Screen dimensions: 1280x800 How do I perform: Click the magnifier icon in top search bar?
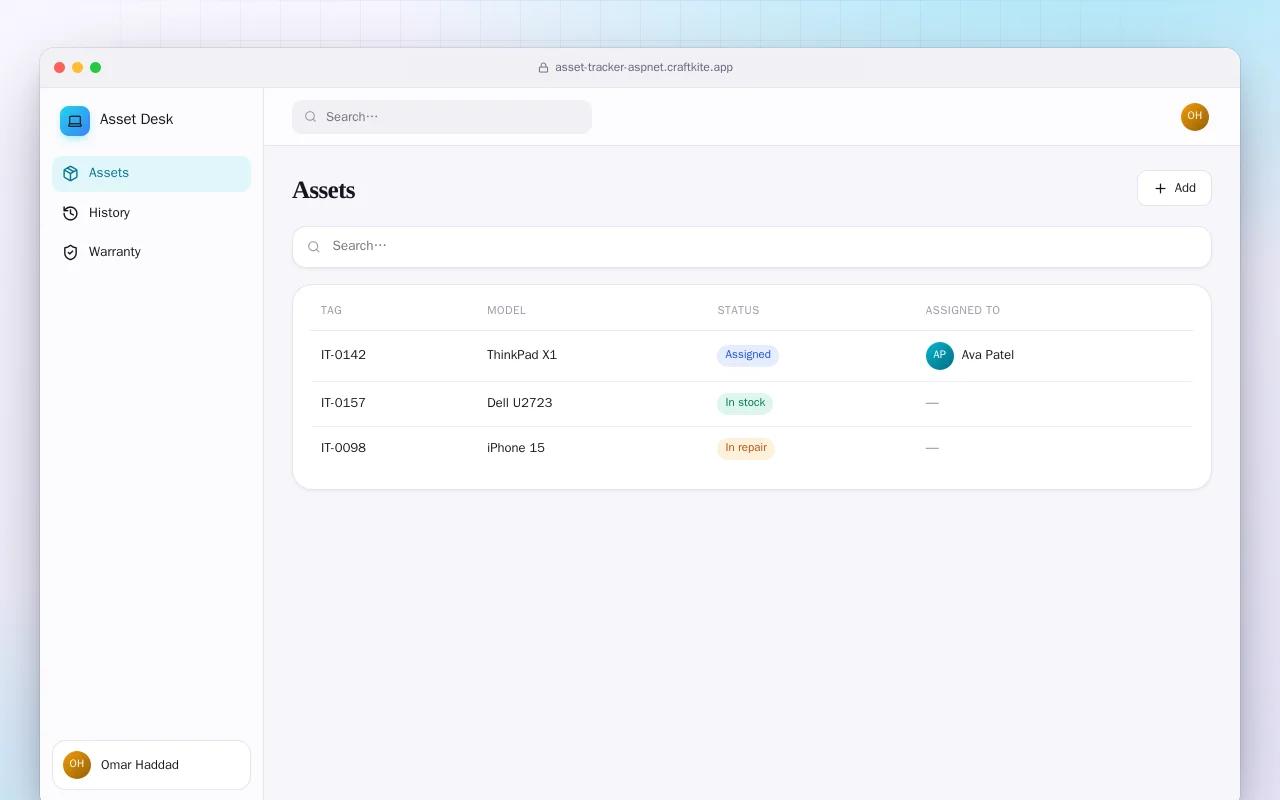pos(311,117)
